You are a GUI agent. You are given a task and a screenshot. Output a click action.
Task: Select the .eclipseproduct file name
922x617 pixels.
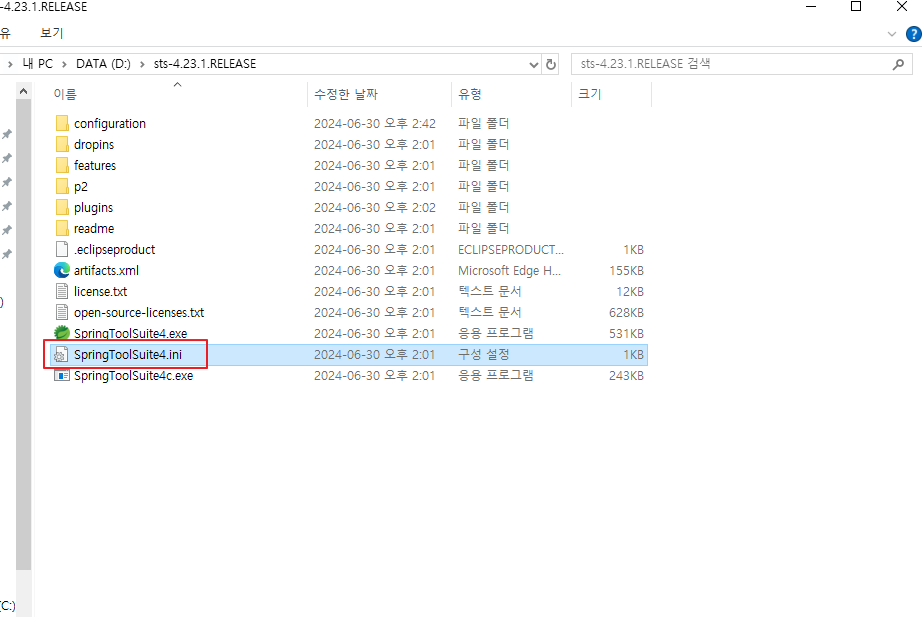[115, 249]
